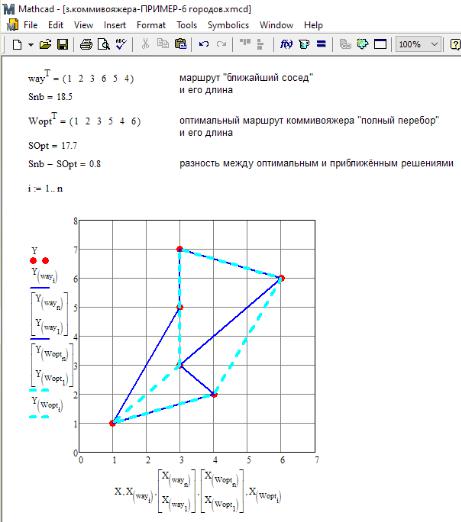This screenshot has width=461, height=522.
Task: Click the Resource Center window icon
Action: click(380, 44)
